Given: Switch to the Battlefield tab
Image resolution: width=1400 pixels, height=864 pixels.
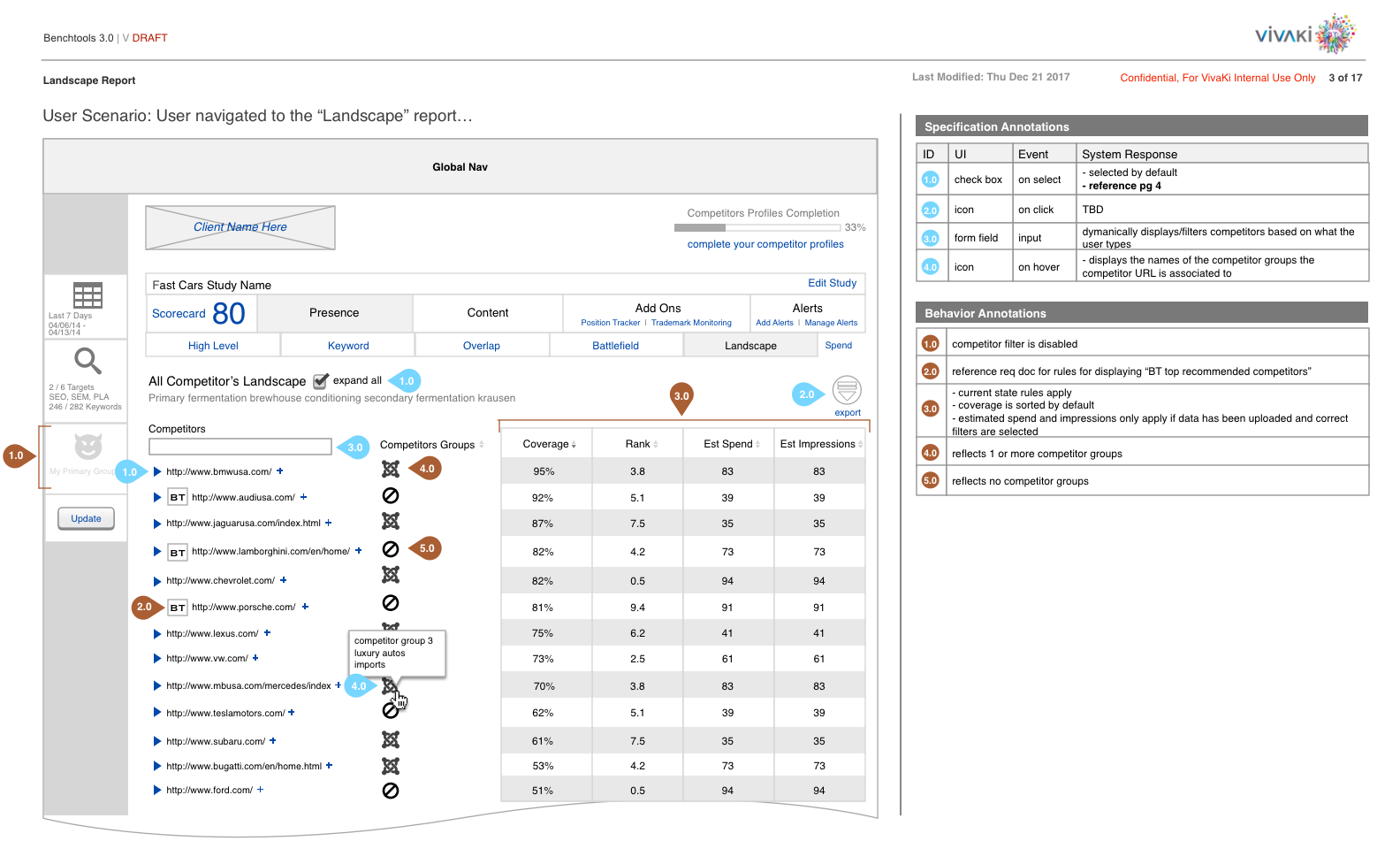Looking at the screenshot, I should (615, 346).
